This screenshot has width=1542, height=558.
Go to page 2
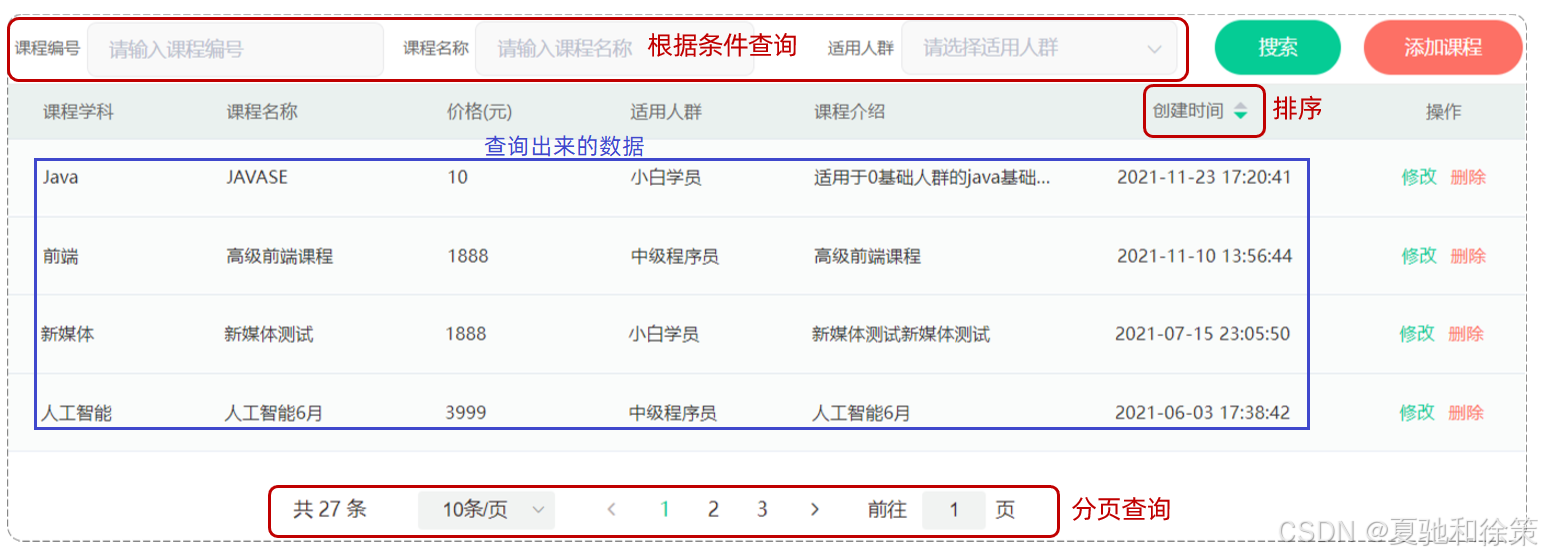coord(713,510)
